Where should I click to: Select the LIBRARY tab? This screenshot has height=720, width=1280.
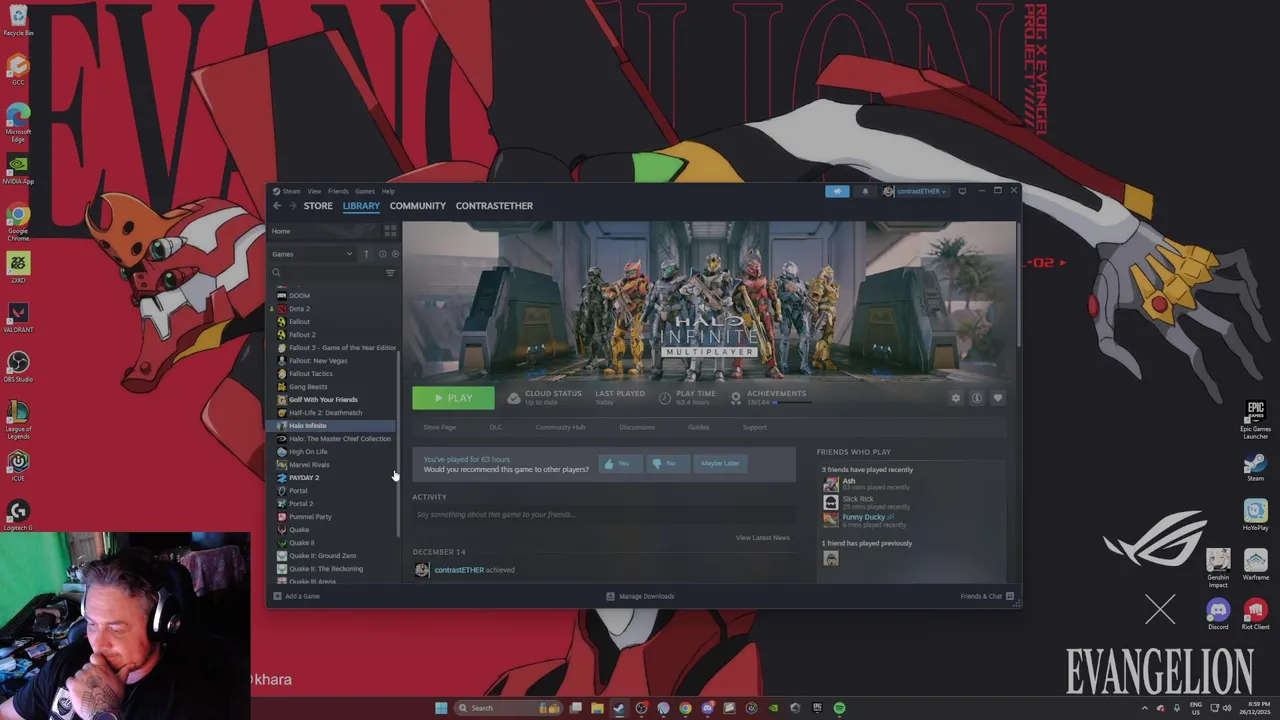pos(361,206)
